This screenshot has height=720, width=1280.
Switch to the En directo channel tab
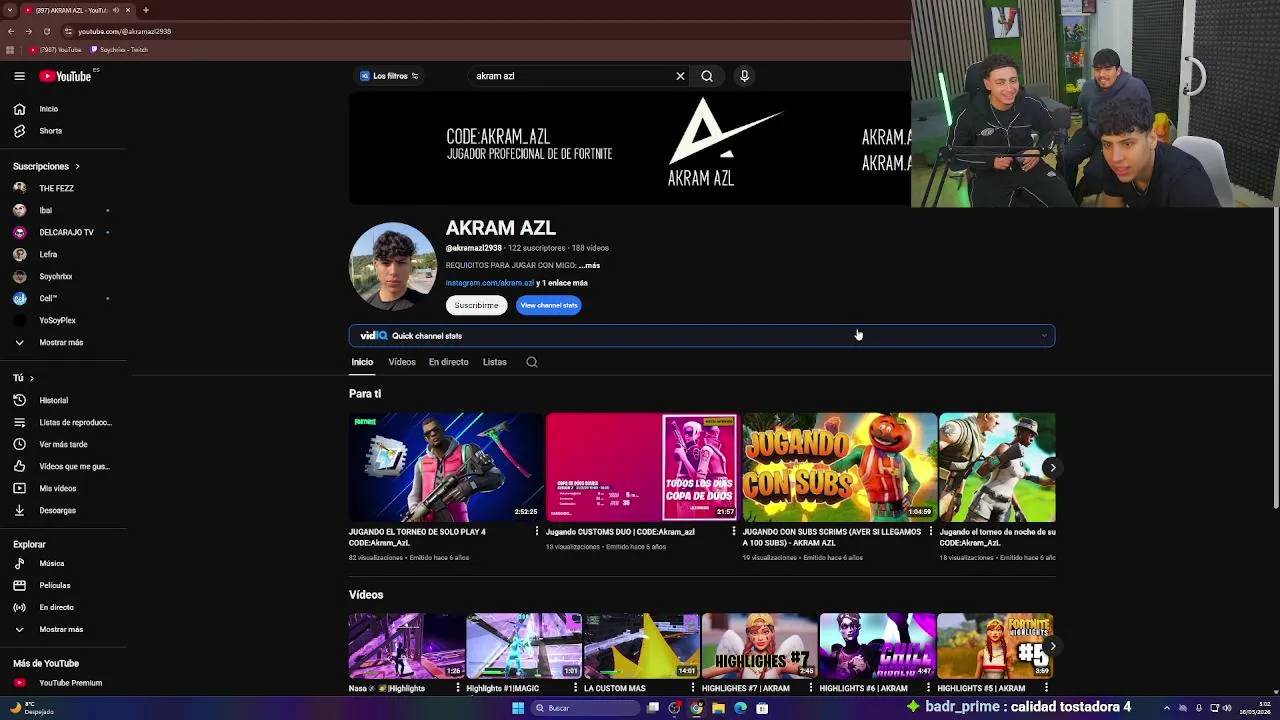tap(448, 362)
